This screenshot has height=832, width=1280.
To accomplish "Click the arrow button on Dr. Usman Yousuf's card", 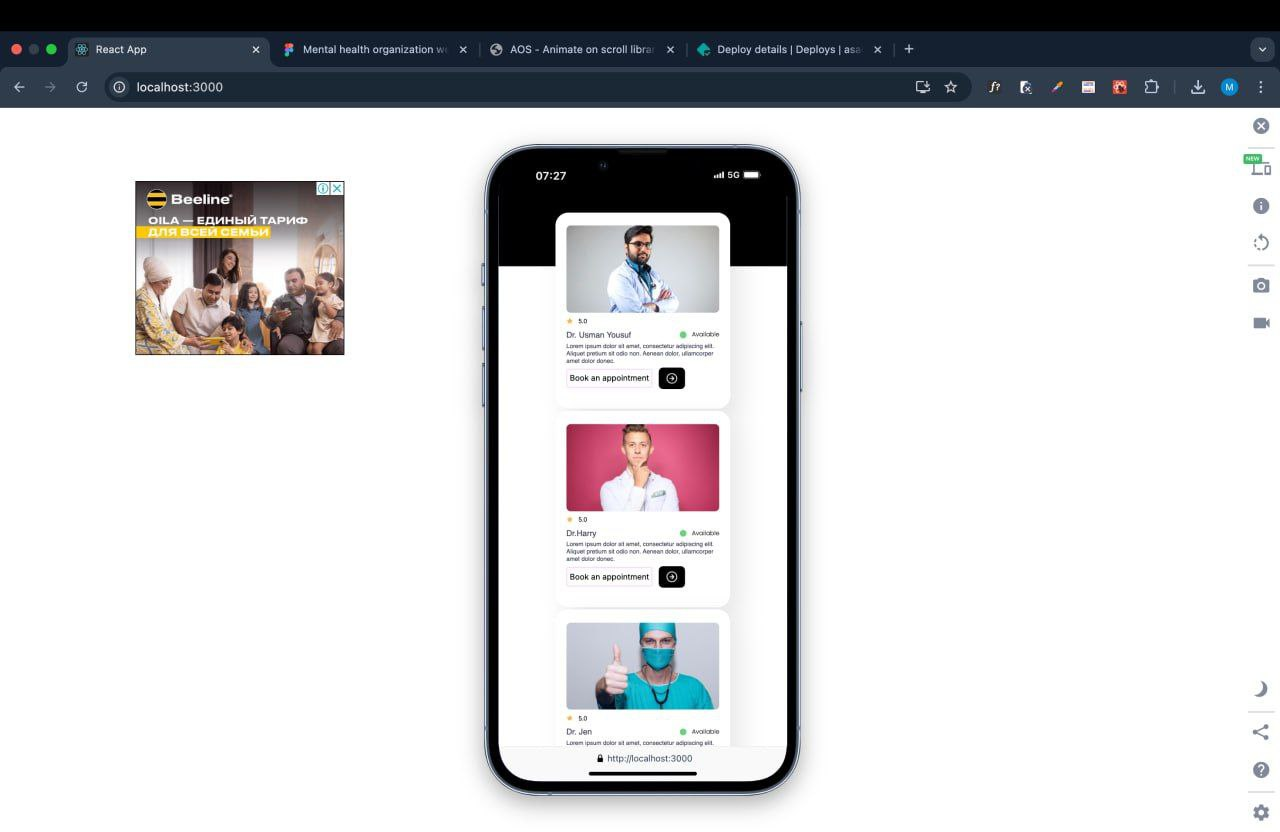I will pos(672,378).
